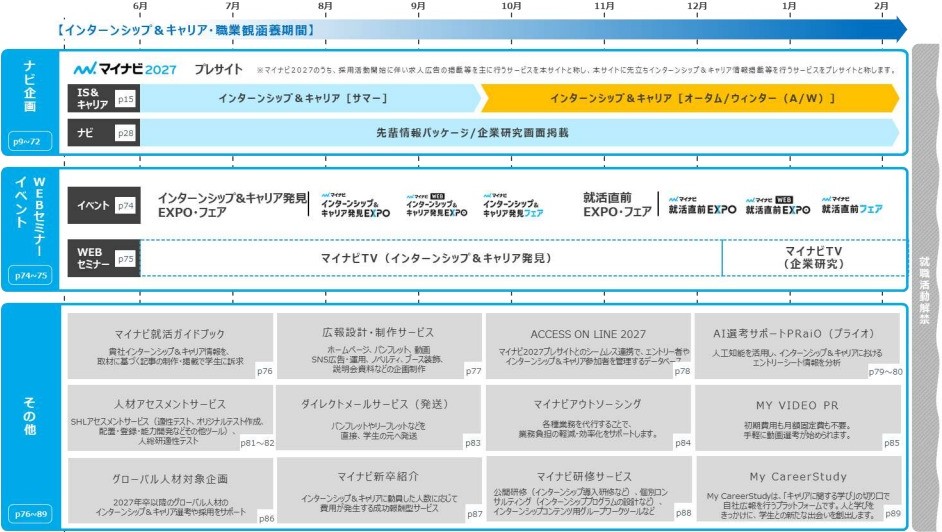Open the 広報設計・制作サービス card
Image resolution: width=942 pixels, height=532 pixels.
(x=379, y=346)
